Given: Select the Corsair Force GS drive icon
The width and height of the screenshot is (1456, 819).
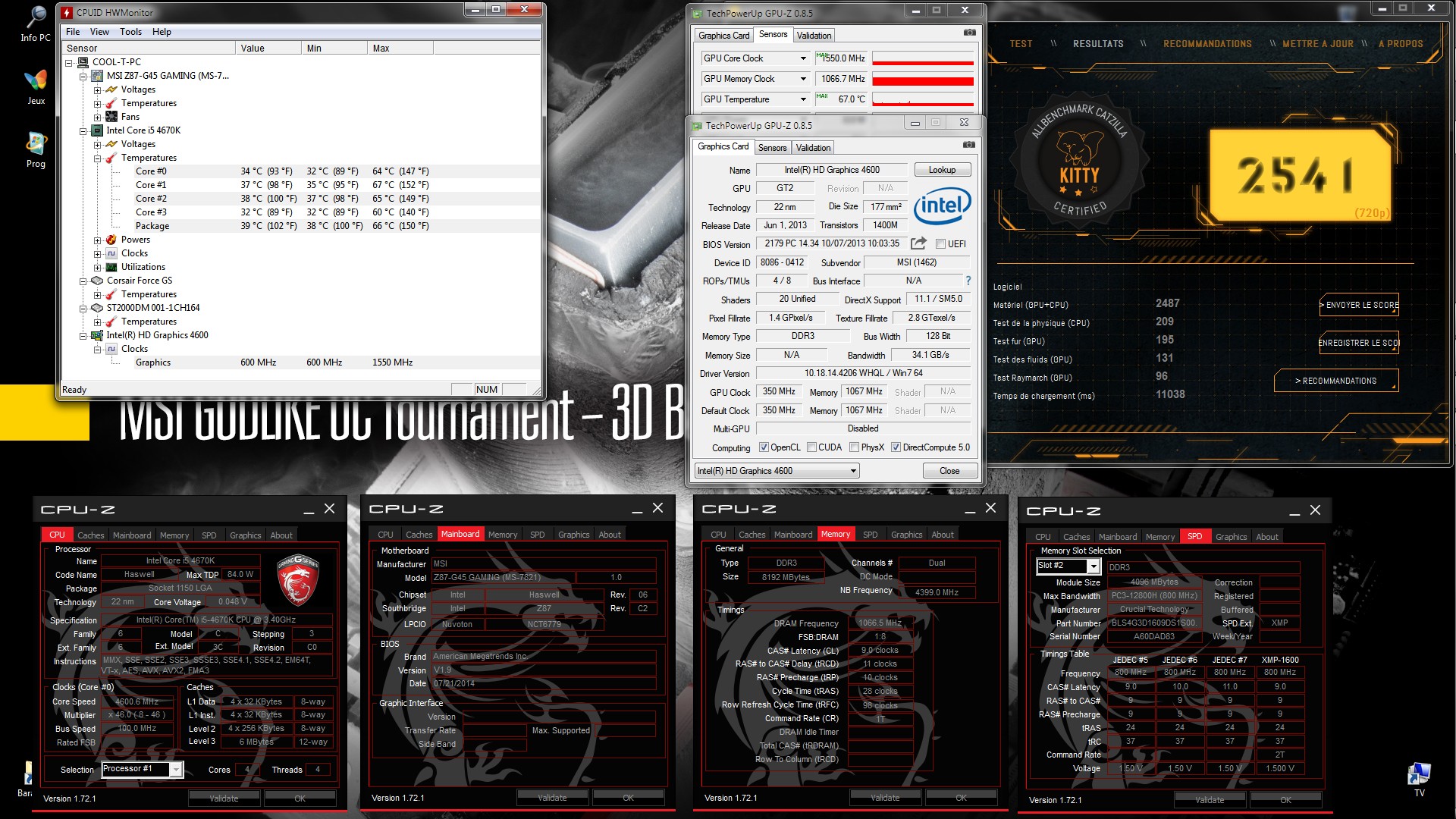Looking at the screenshot, I should point(97,281).
